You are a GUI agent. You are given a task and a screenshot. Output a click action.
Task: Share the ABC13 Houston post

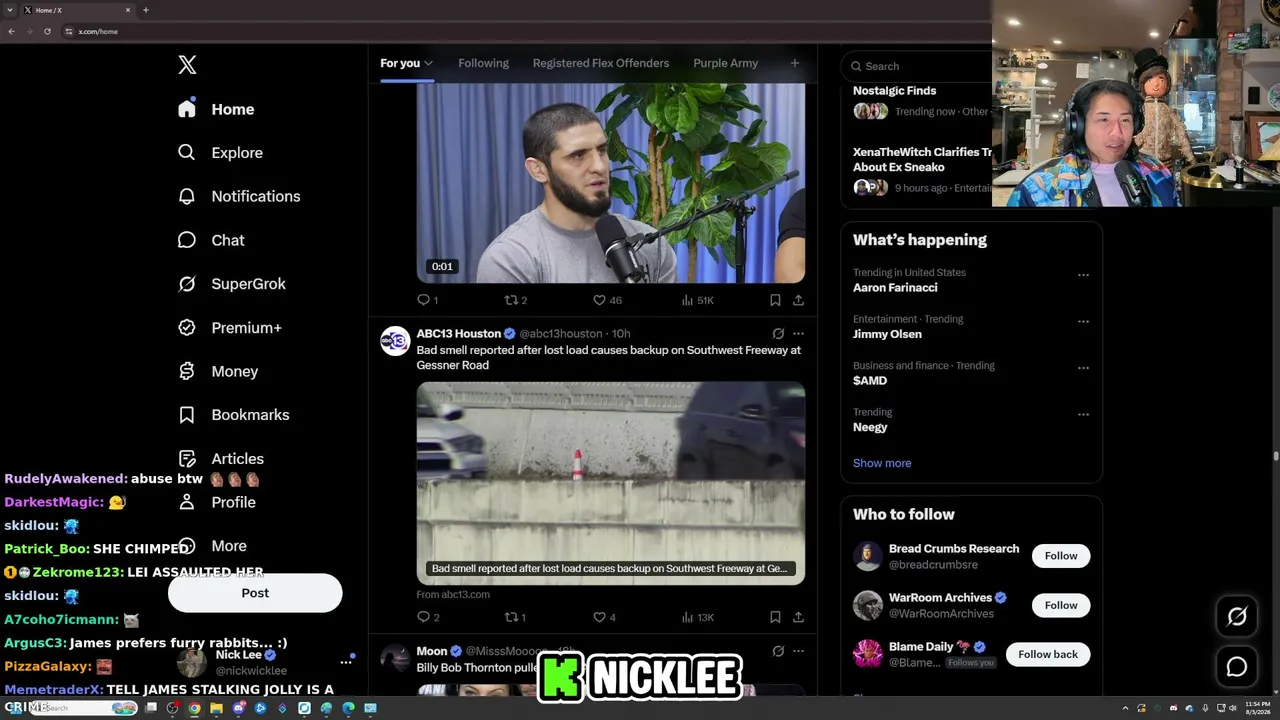point(798,617)
